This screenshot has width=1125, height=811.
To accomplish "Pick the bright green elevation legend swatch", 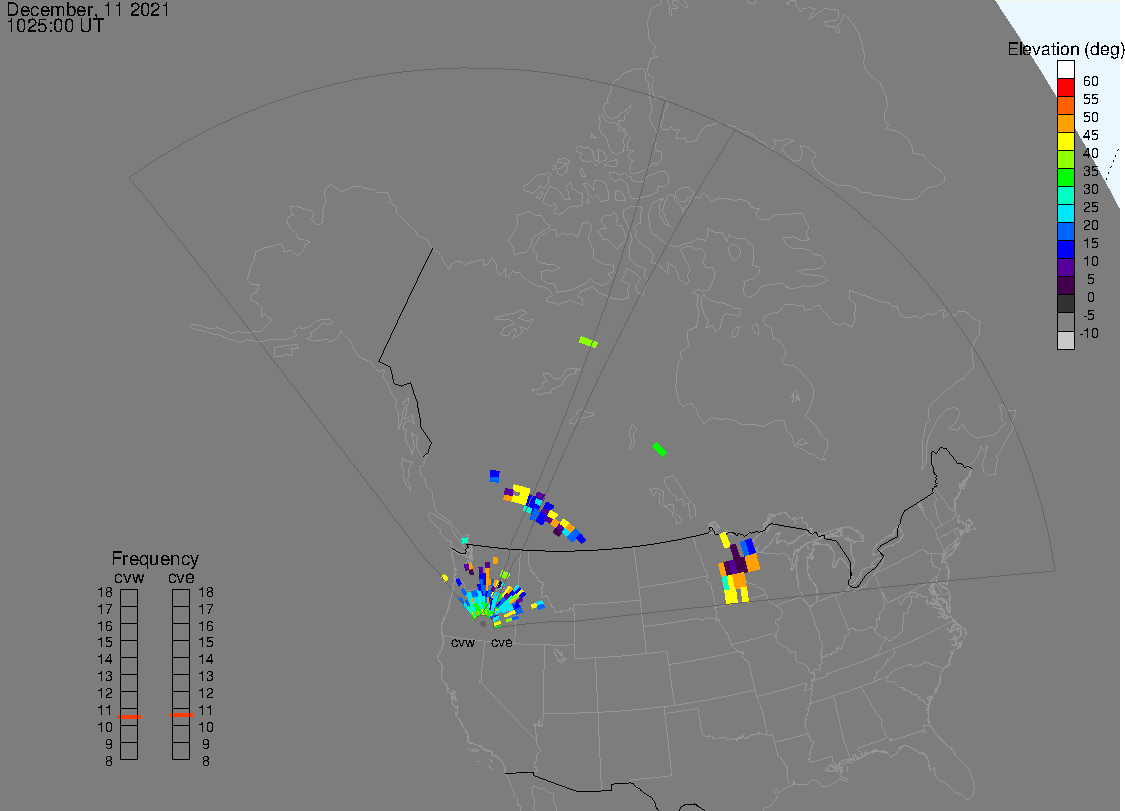I will tap(1065, 177).
